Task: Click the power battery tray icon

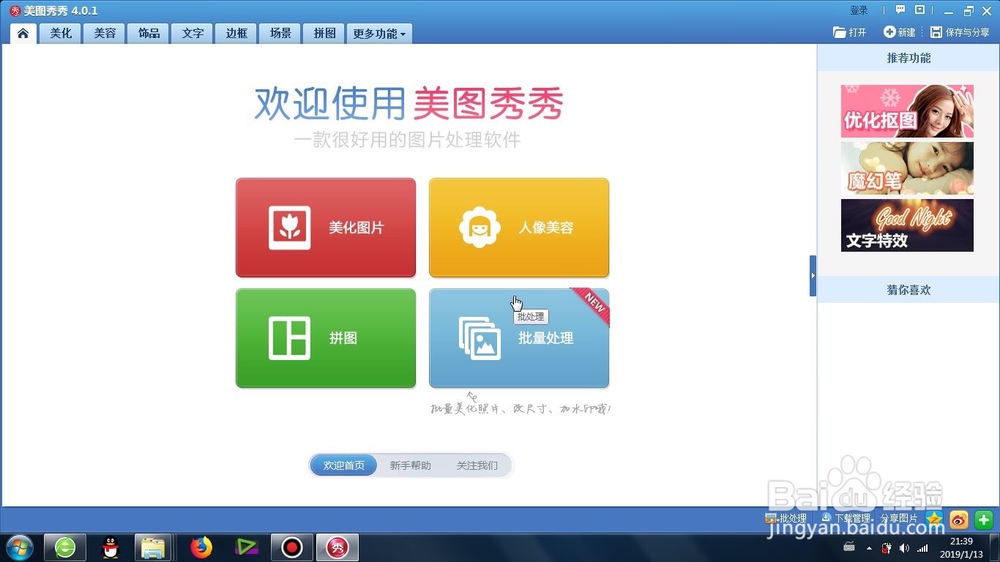Action: (x=886, y=548)
